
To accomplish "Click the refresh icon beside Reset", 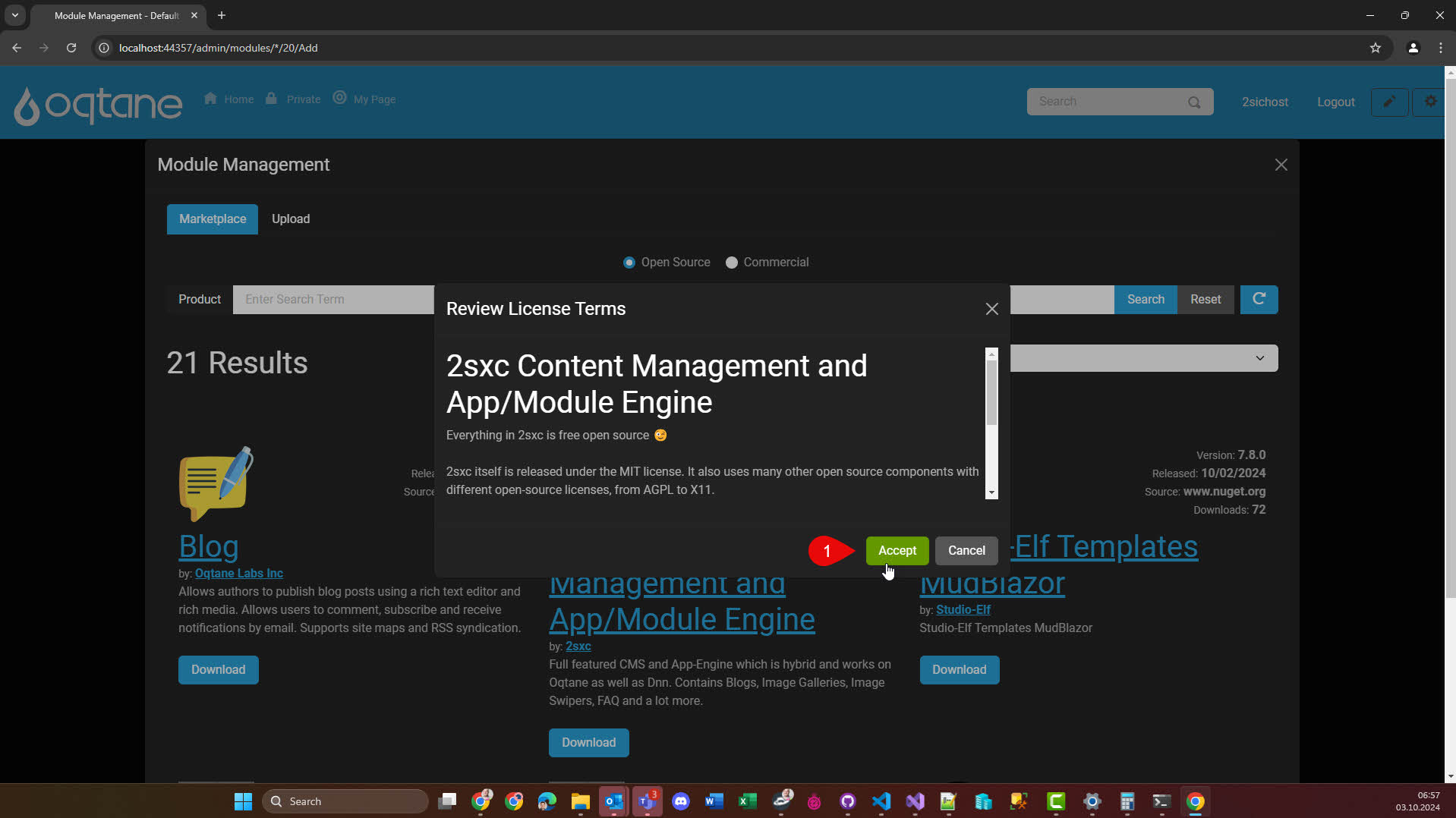I will [1258, 299].
